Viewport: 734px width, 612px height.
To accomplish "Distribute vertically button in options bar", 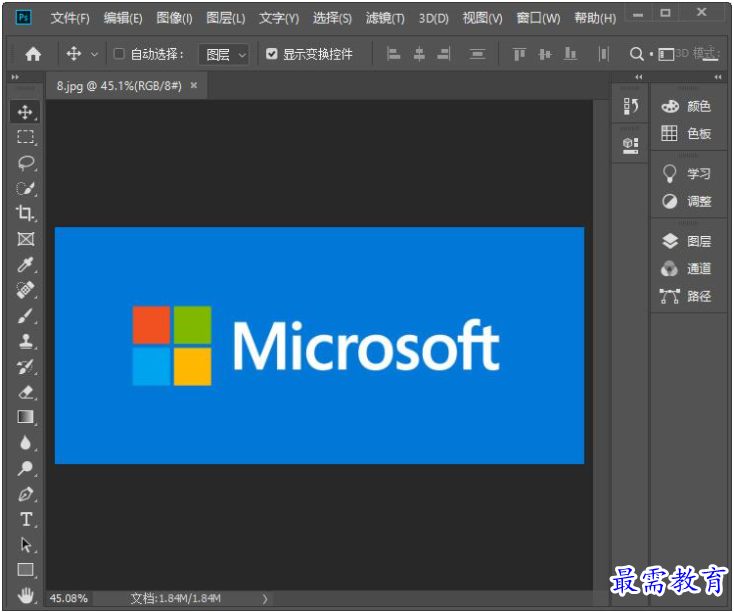I will coord(477,54).
